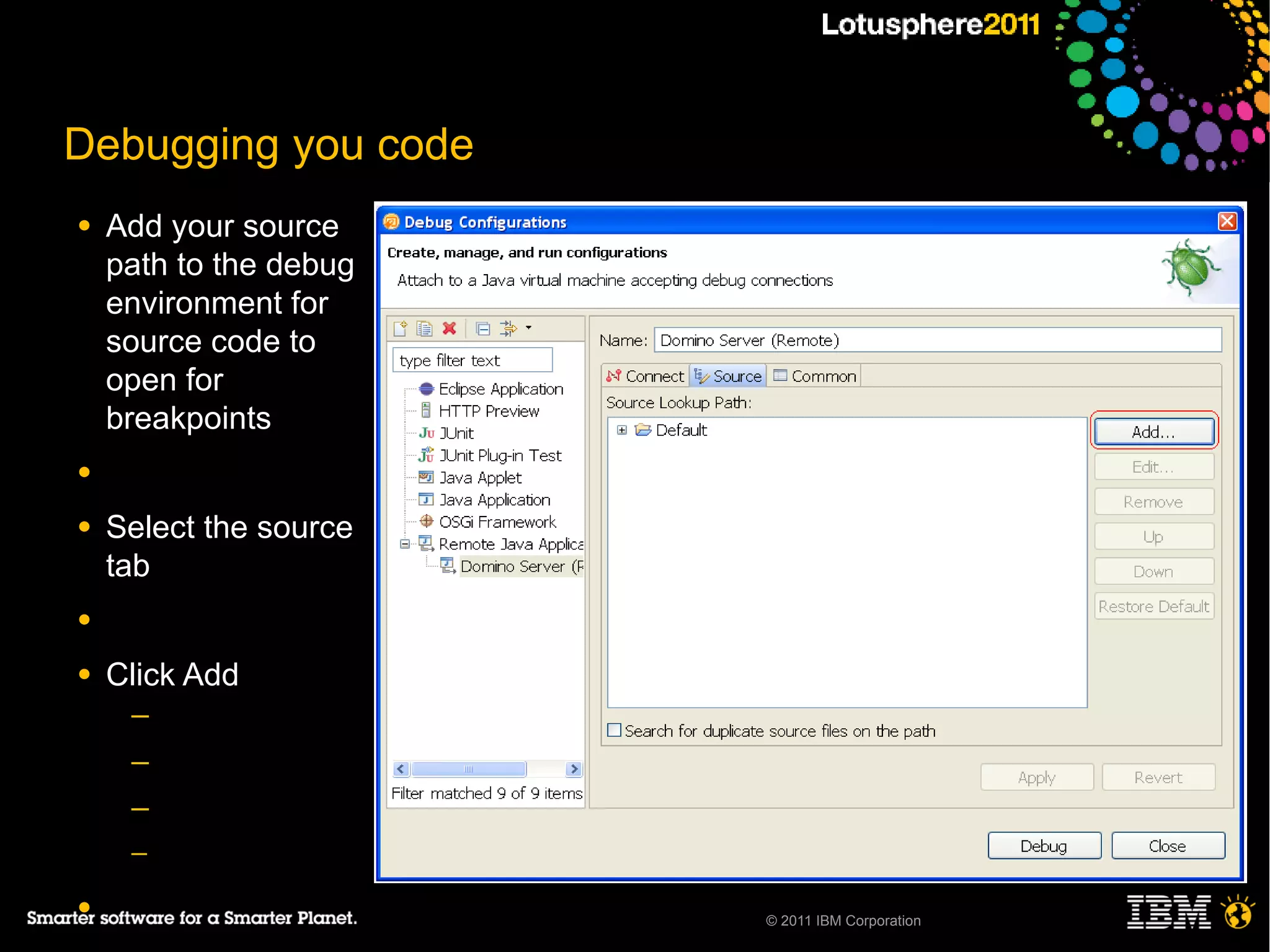This screenshot has width=1270, height=952.
Task: Select Eclipse Application in the tree
Action: [501, 389]
